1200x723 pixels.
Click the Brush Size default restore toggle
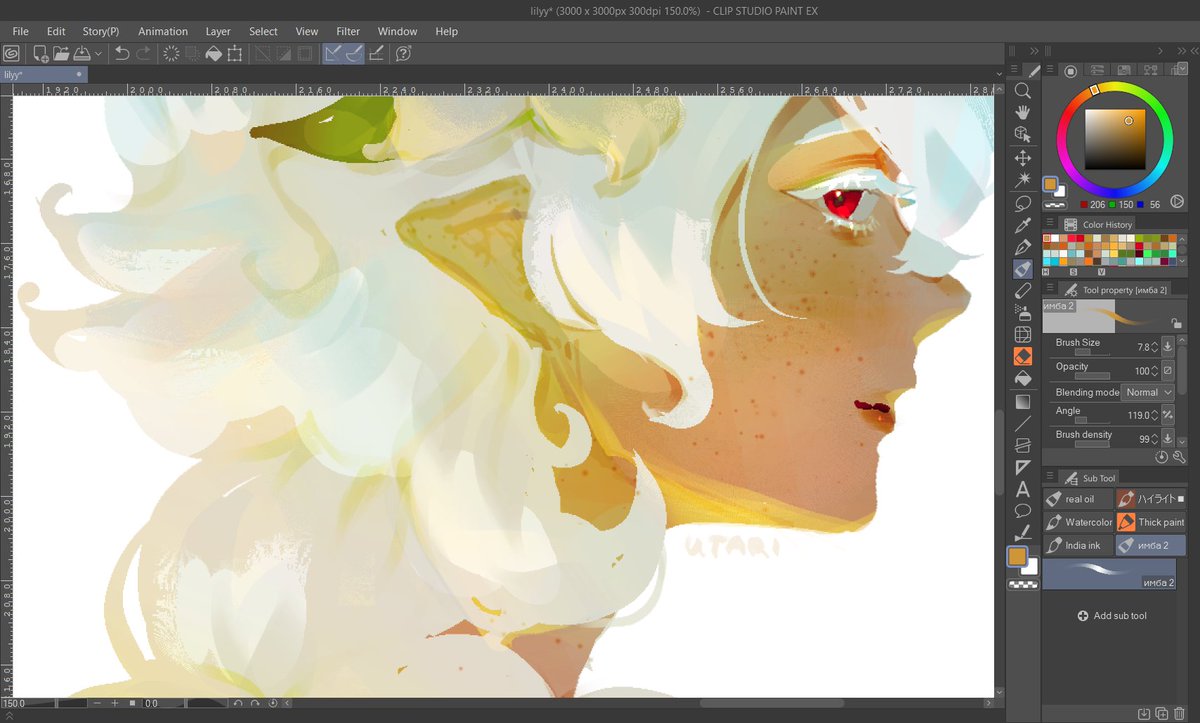[x=1168, y=346]
